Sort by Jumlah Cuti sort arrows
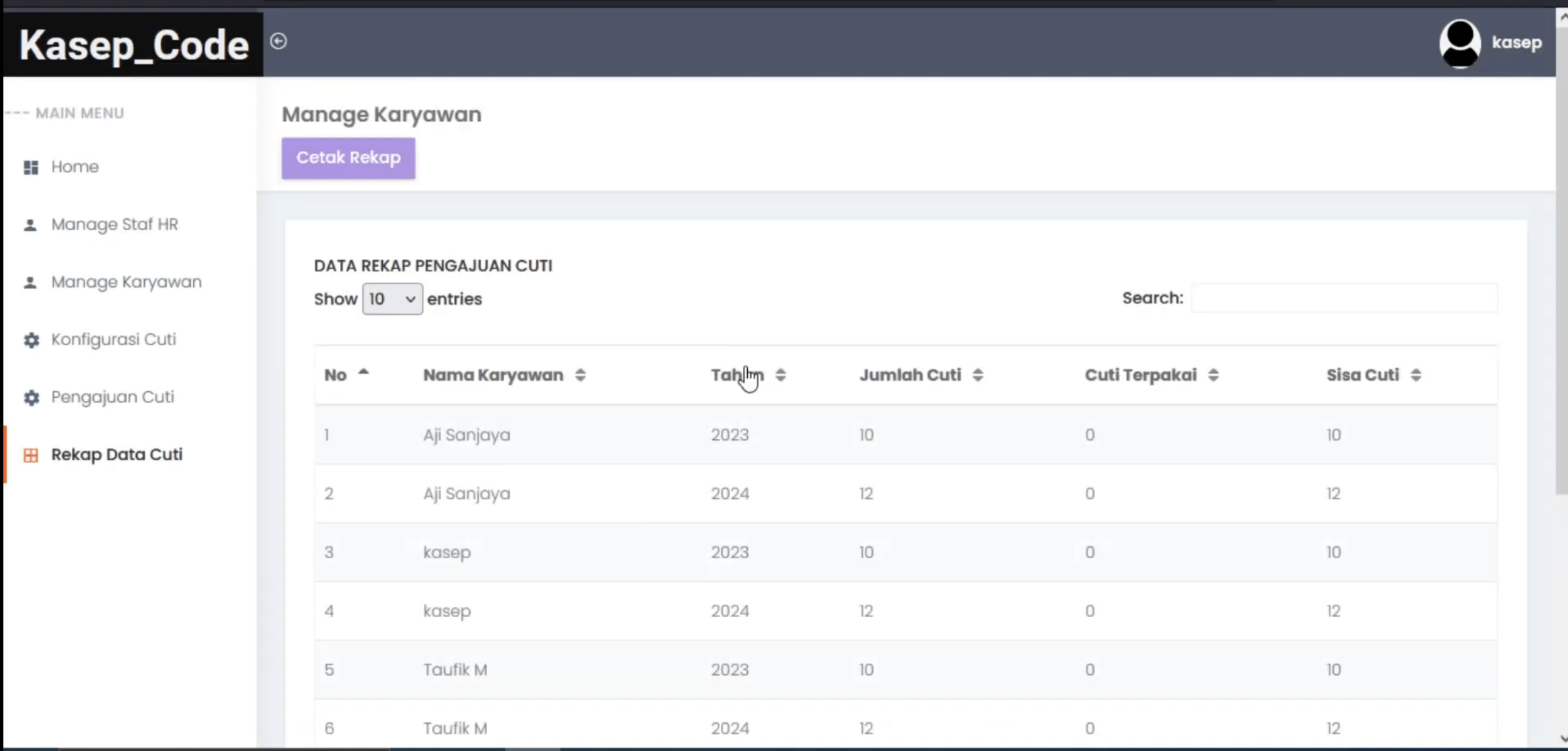Screen dimensions: 1568x751 978,375
